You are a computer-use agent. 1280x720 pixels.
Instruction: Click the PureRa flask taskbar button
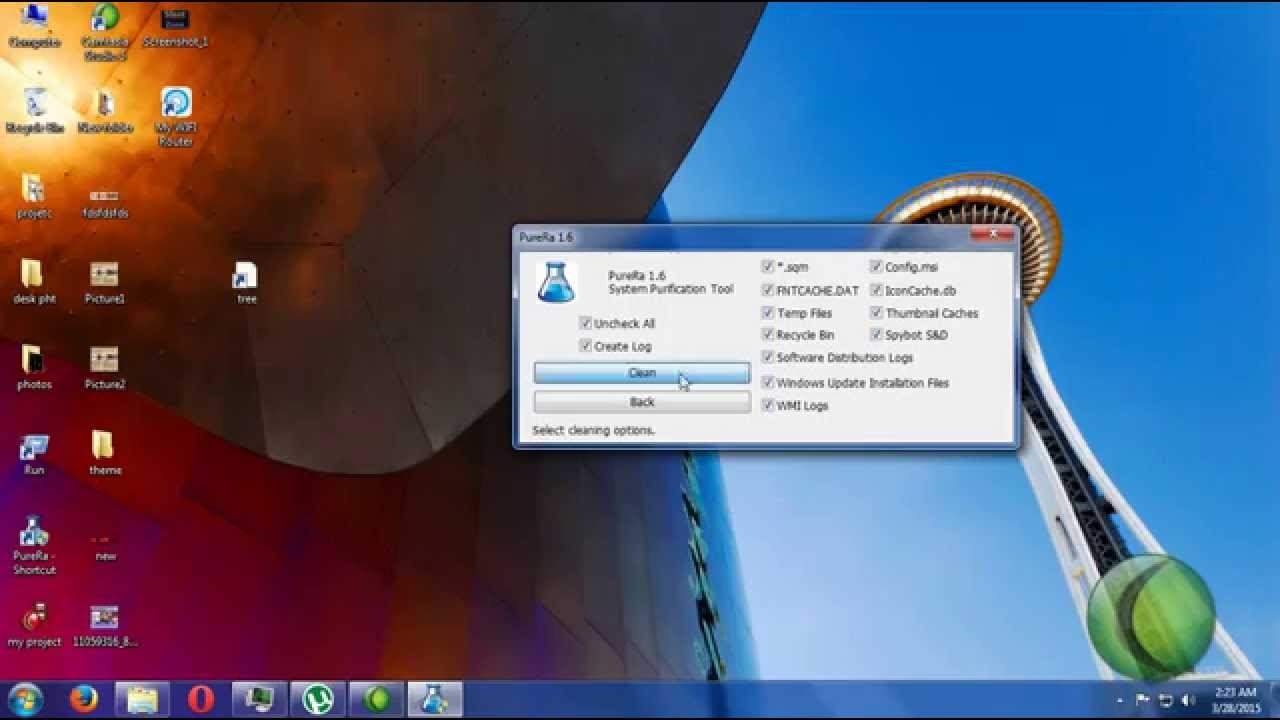pyautogui.click(x=435, y=699)
